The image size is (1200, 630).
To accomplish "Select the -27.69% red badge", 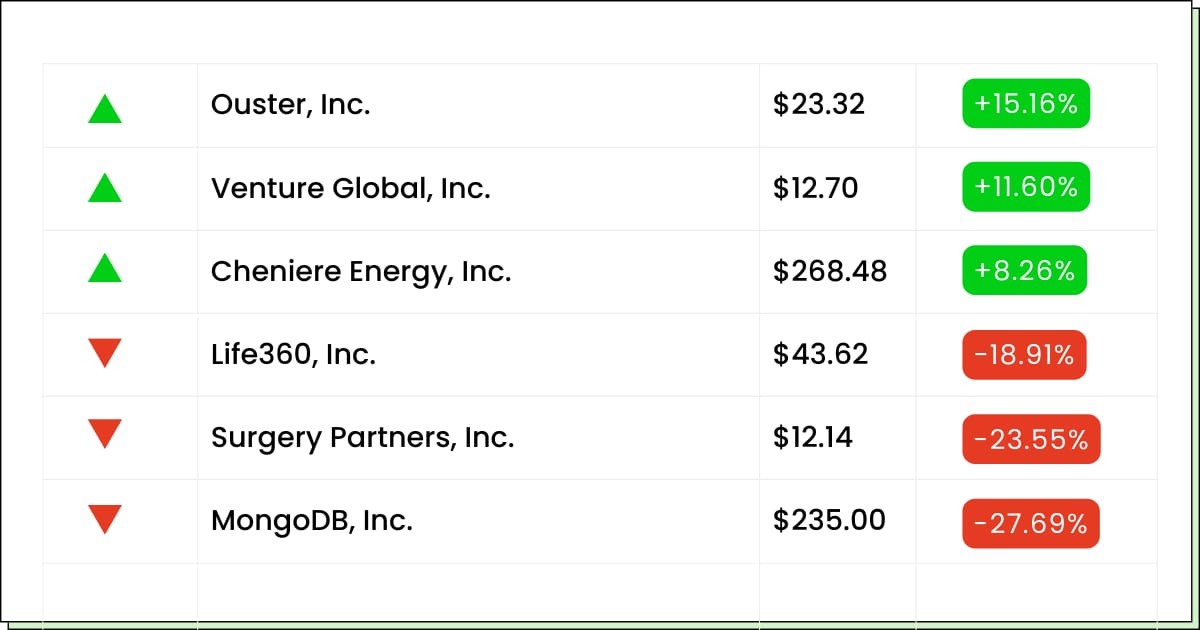I will (x=1031, y=523).
